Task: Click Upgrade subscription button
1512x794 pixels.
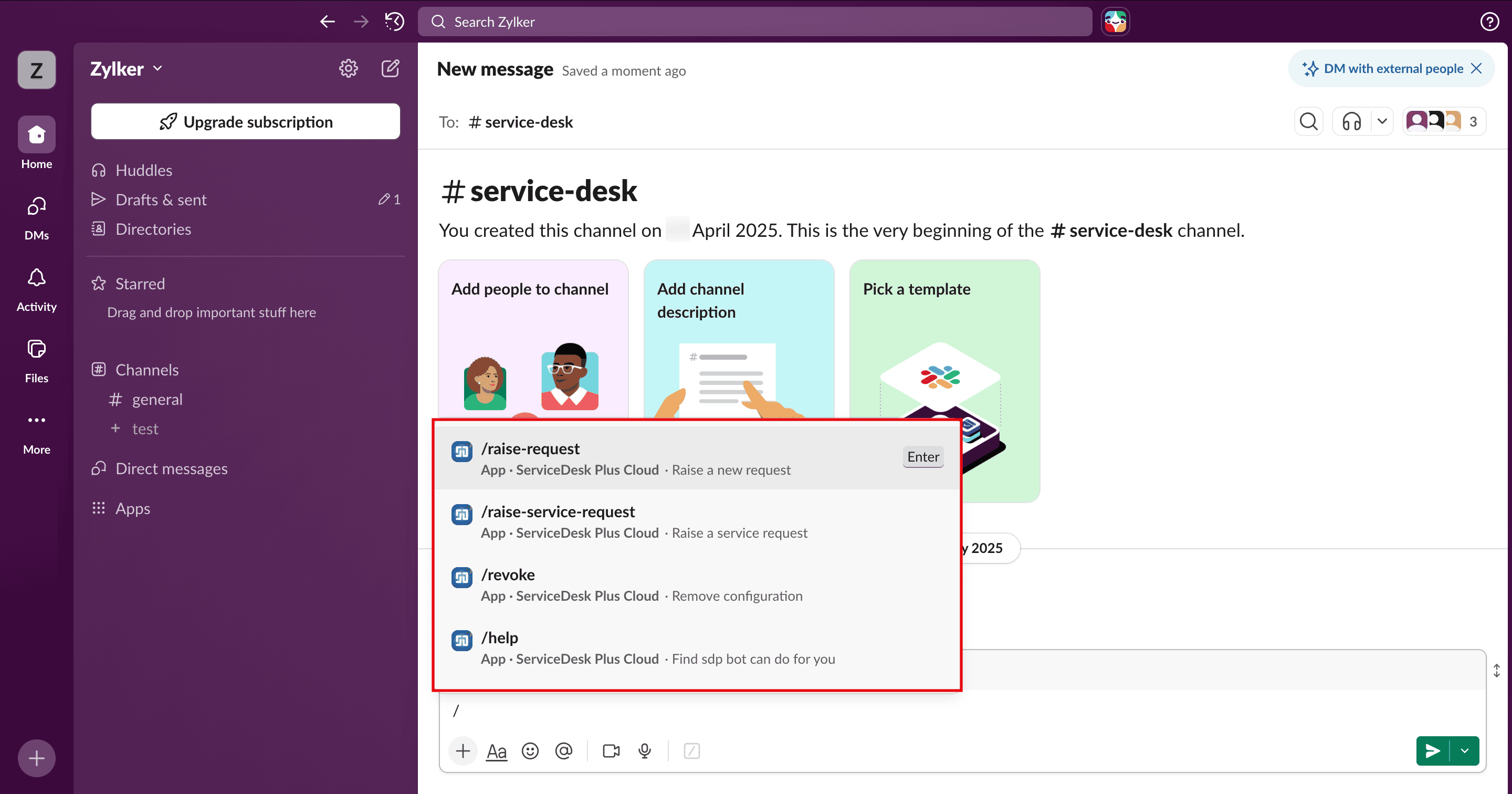Action: tap(245, 121)
